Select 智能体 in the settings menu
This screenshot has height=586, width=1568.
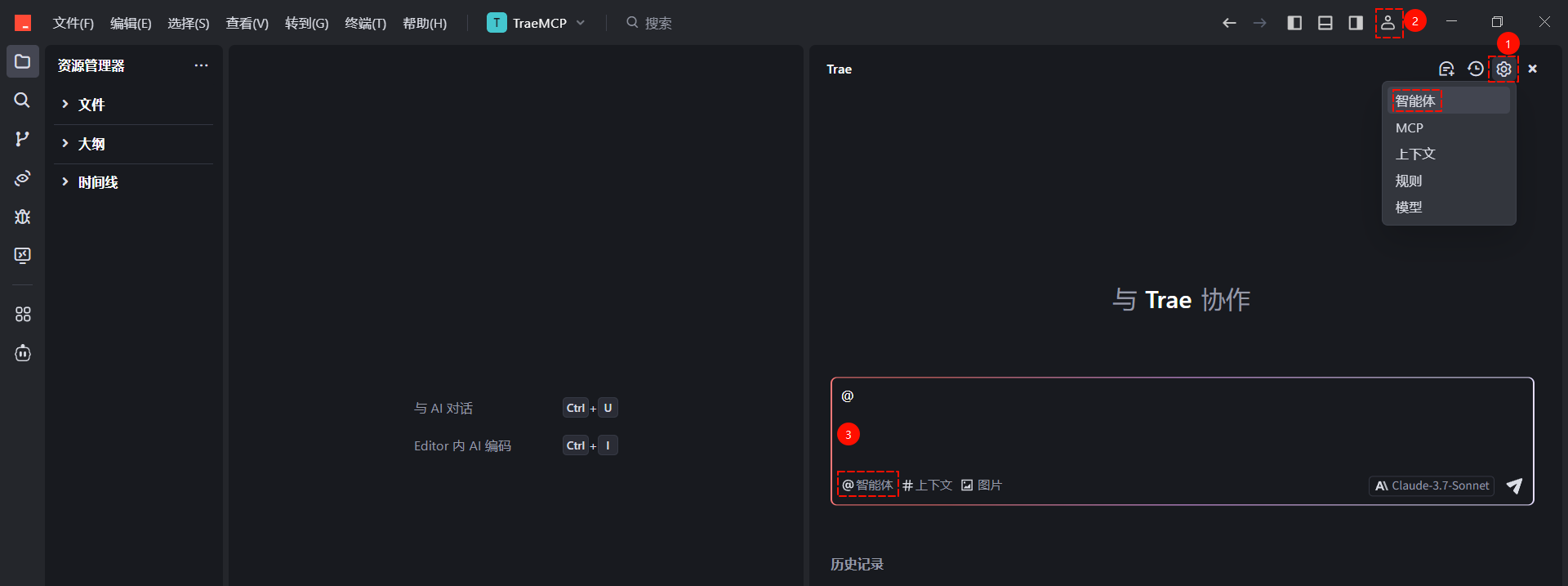1449,101
